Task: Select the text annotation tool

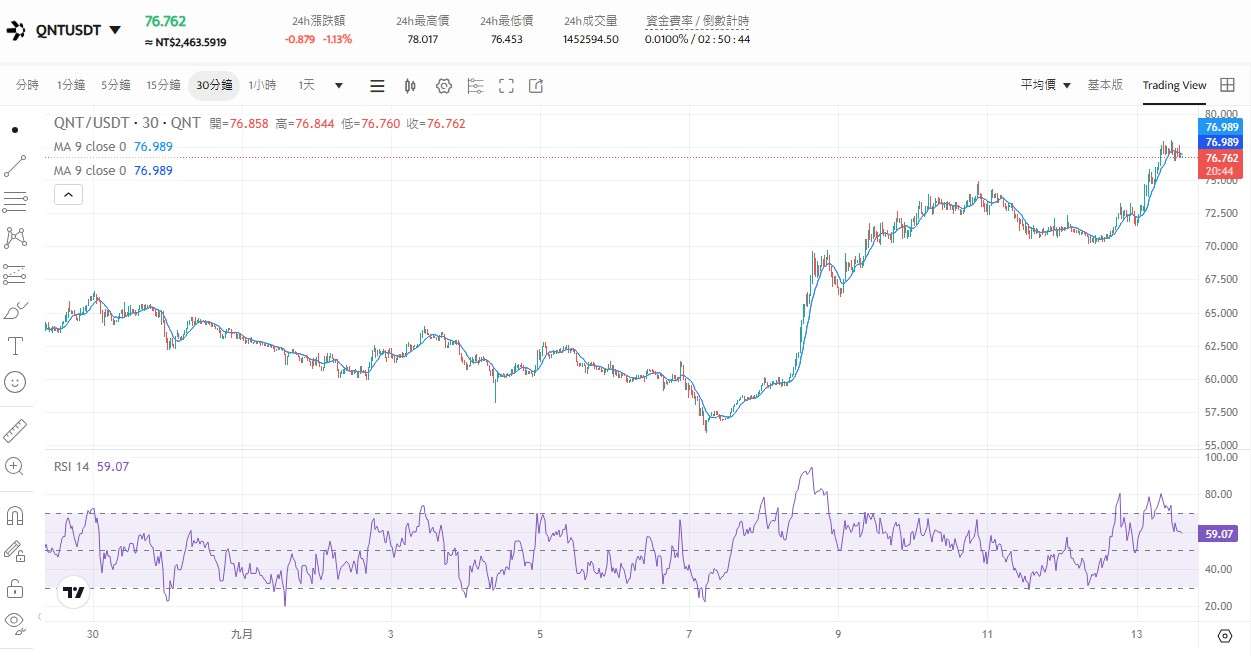Action: tap(14, 346)
